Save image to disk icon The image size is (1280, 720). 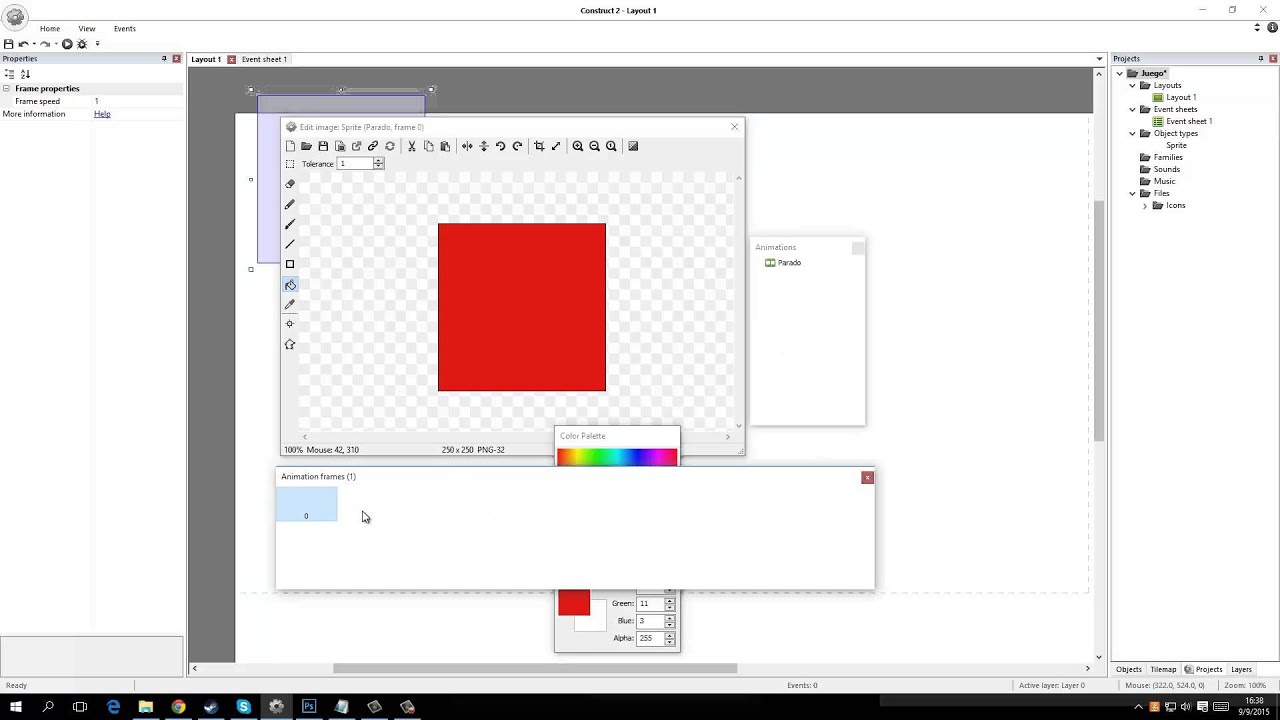coord(323,146)
